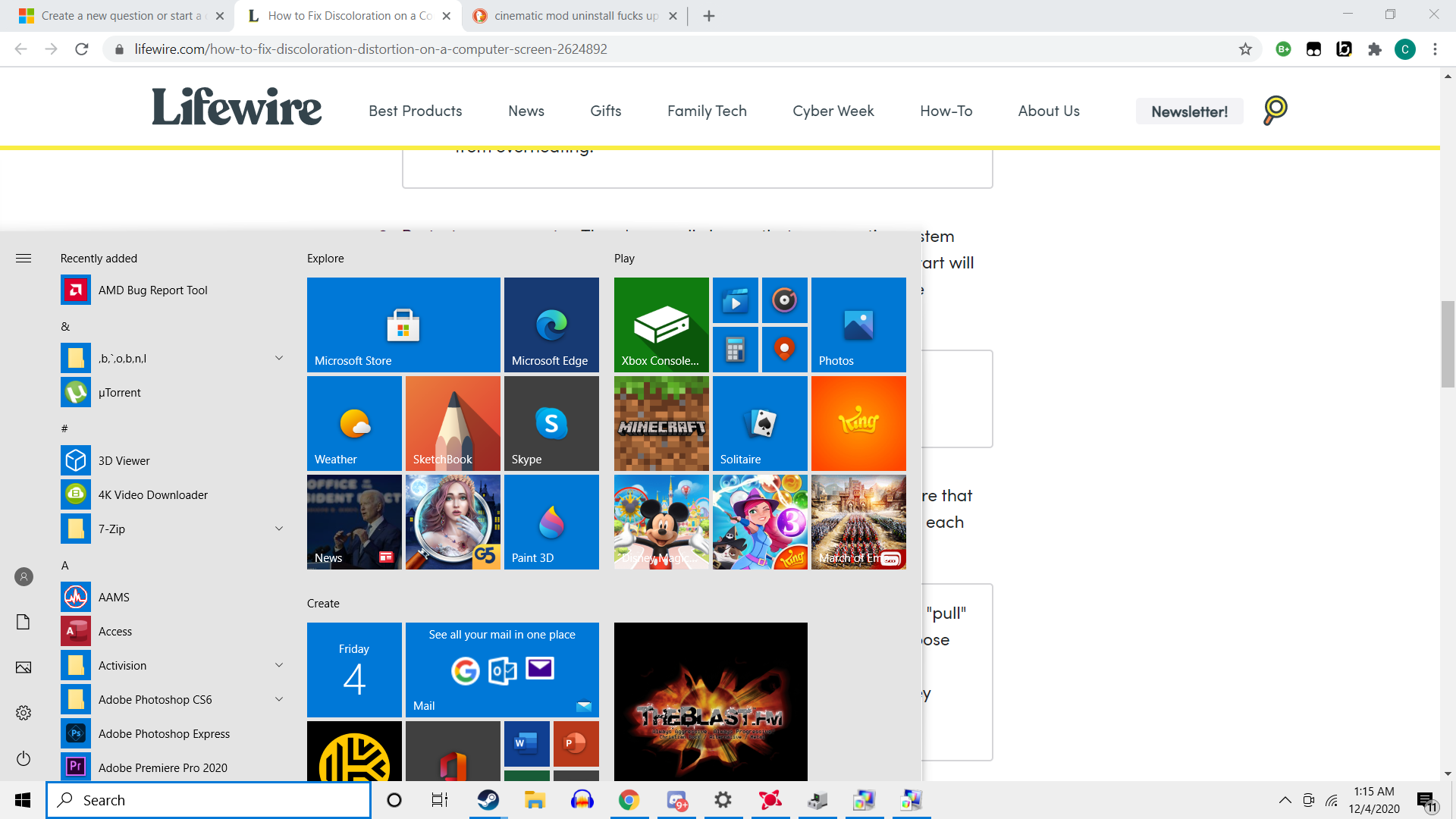1456x819 pixels.
Task: Expand the ,b,`,o,b,n,l folder
Action: tap(279, 358)
